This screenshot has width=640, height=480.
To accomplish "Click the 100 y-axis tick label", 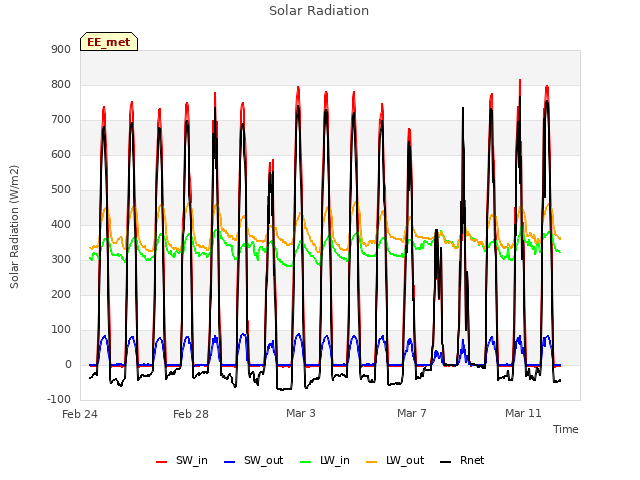I will point(61,329).
